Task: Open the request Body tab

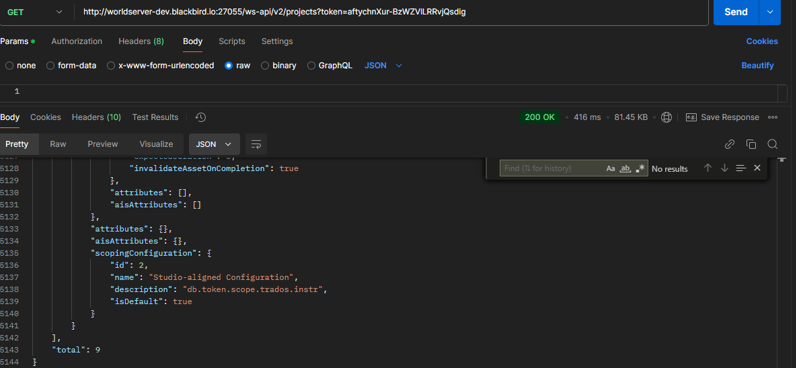Action: pos(192,41)
